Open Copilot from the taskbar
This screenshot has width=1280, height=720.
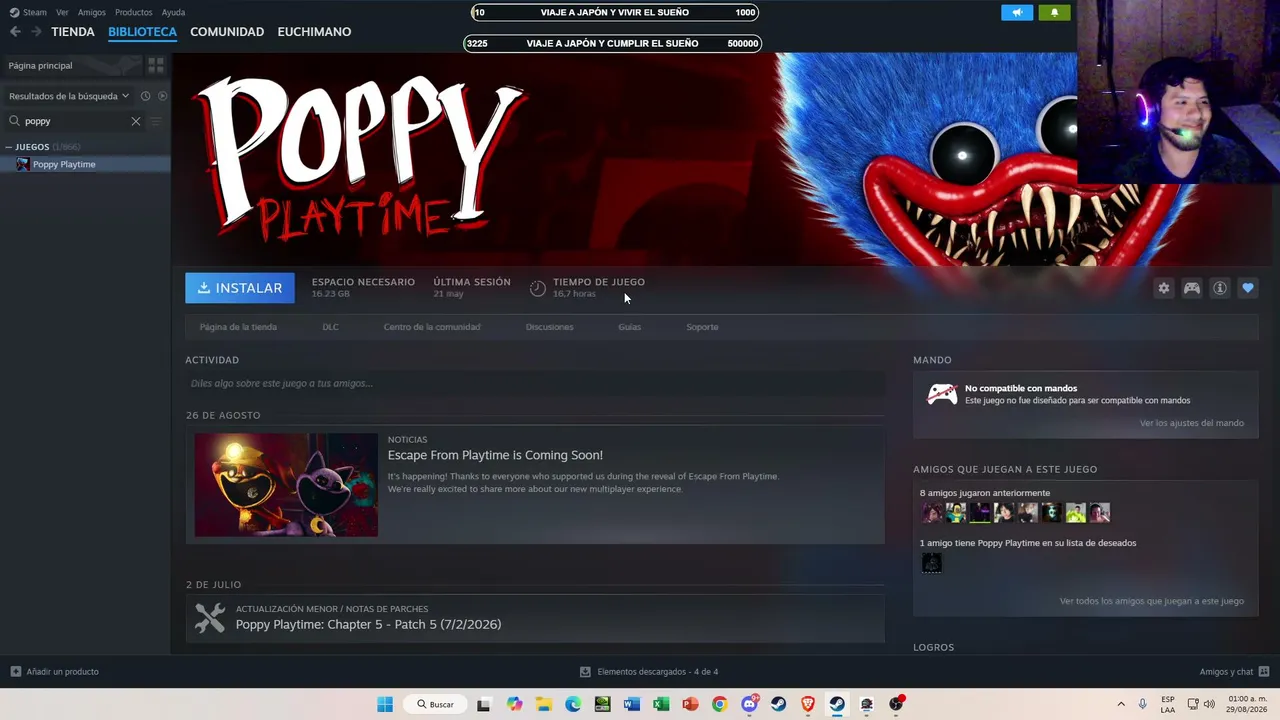point(514,704)
